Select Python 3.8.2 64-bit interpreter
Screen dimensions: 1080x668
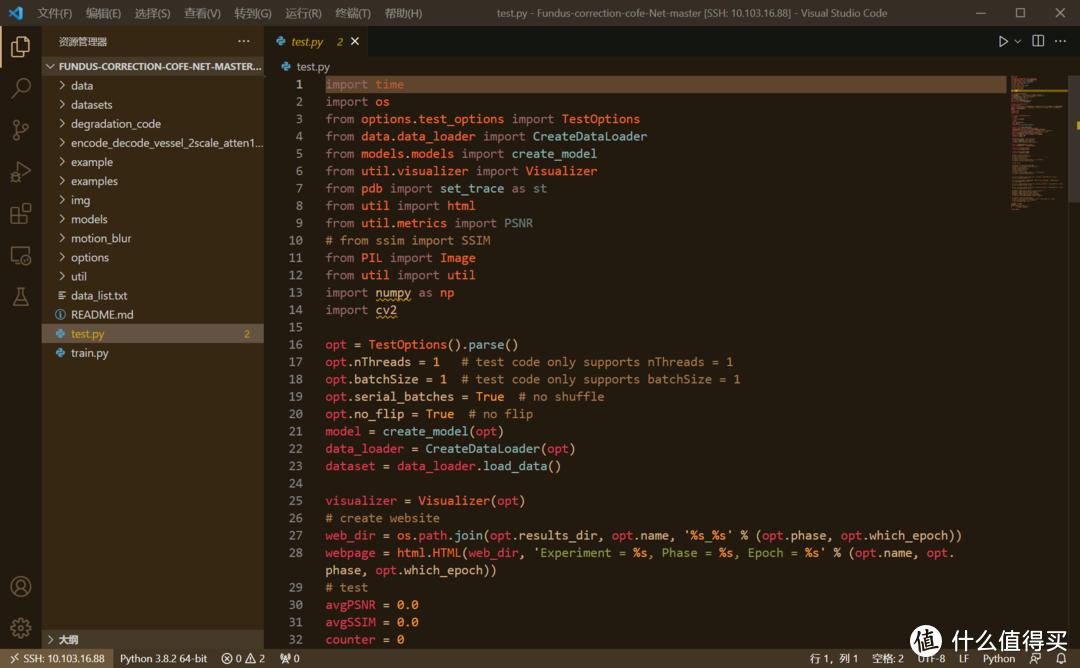(163, 659)
